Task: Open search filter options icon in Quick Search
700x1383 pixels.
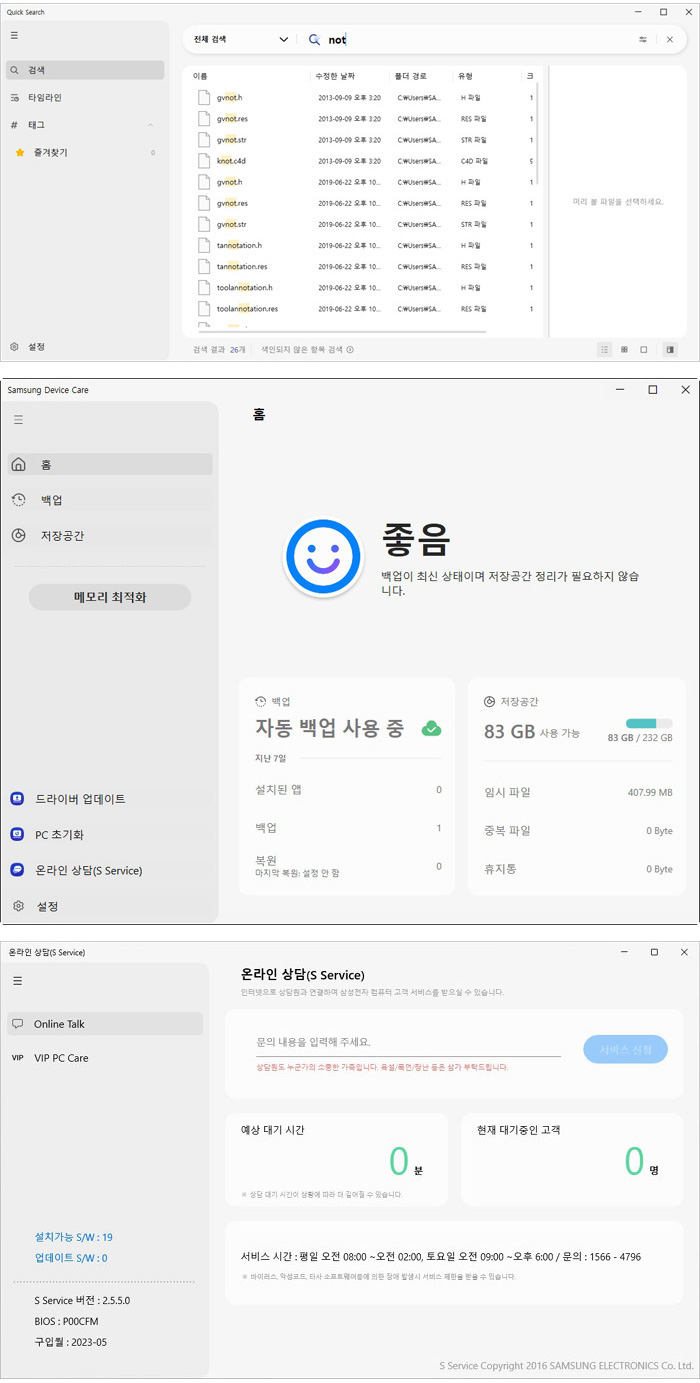Action: (643, 39)
